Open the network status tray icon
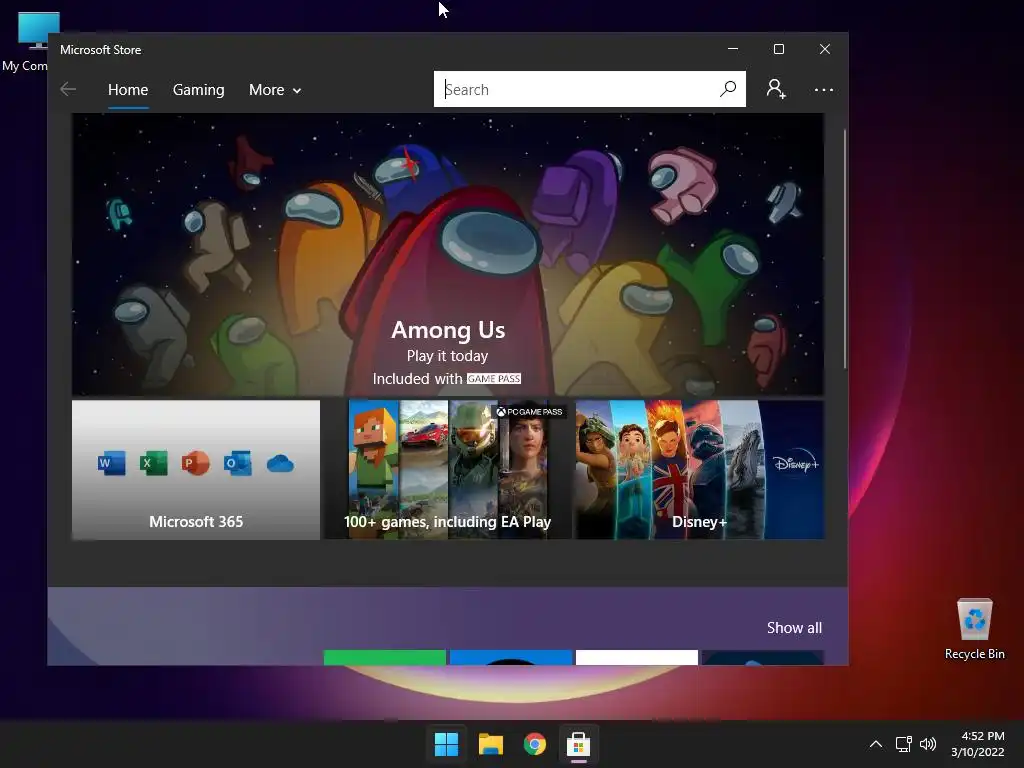1024x768 pixels. (x=904, y=744)
